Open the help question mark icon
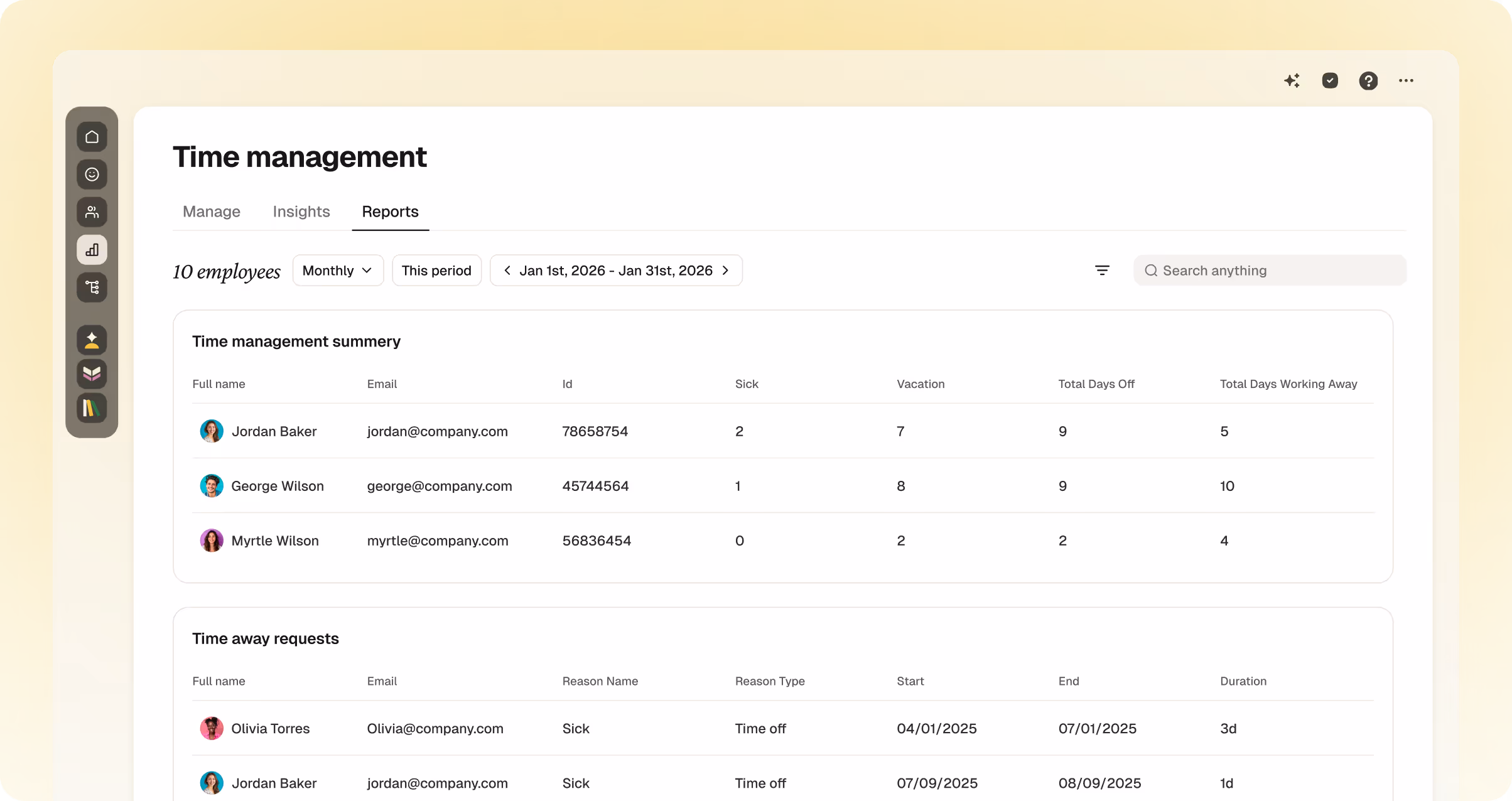 (x=1368, y=80)
